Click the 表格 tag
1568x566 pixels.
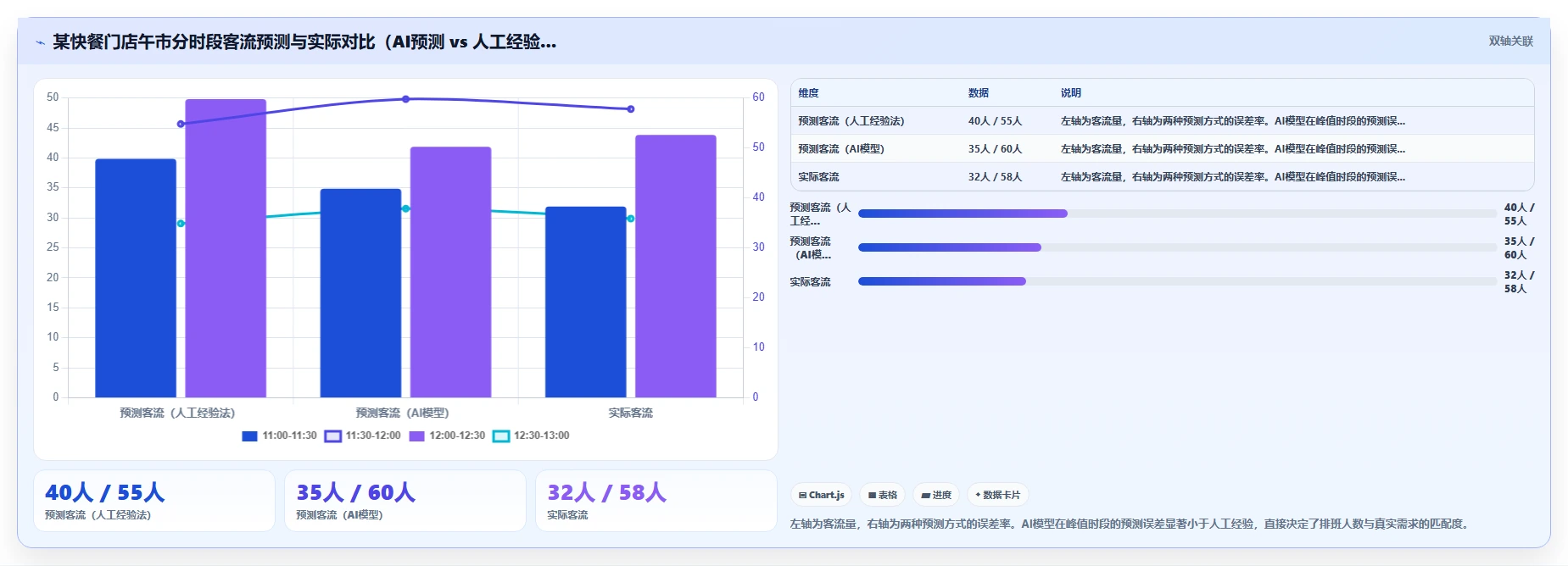pyautogui.click(x=883, y=495)
